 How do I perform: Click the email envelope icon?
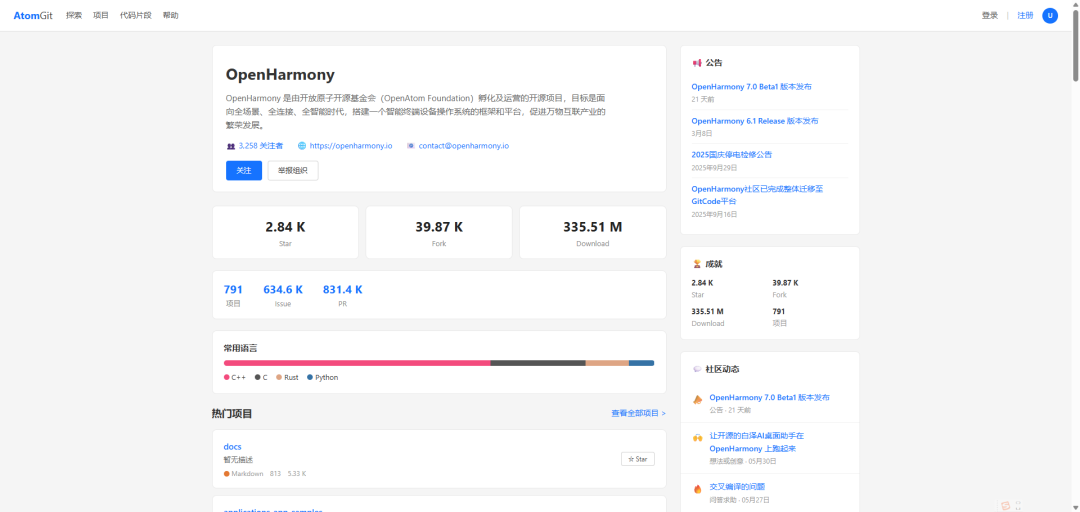pyautogui.click(x=411, y=146)
